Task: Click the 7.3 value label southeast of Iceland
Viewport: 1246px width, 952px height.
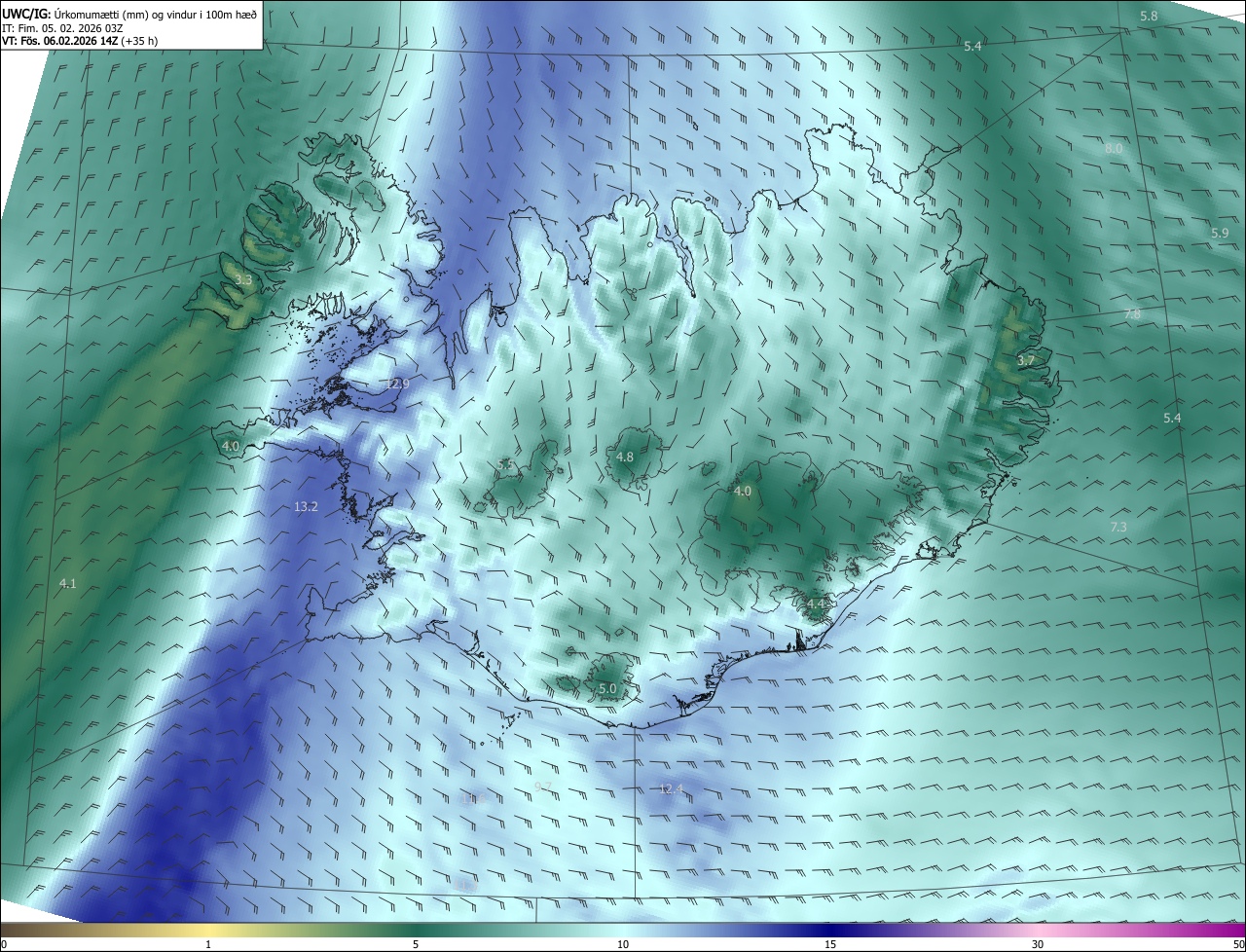Action: click(1118, 528)
